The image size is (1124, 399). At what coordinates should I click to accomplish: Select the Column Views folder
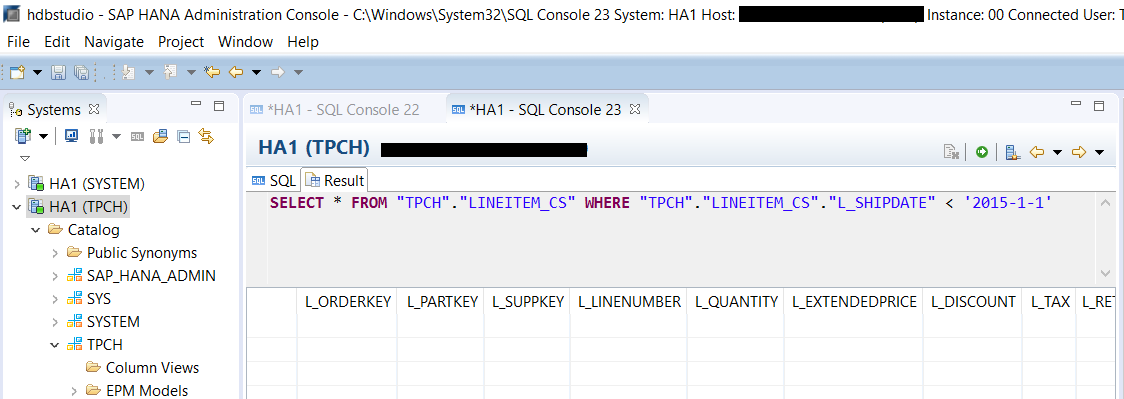(x=143, y=367)
